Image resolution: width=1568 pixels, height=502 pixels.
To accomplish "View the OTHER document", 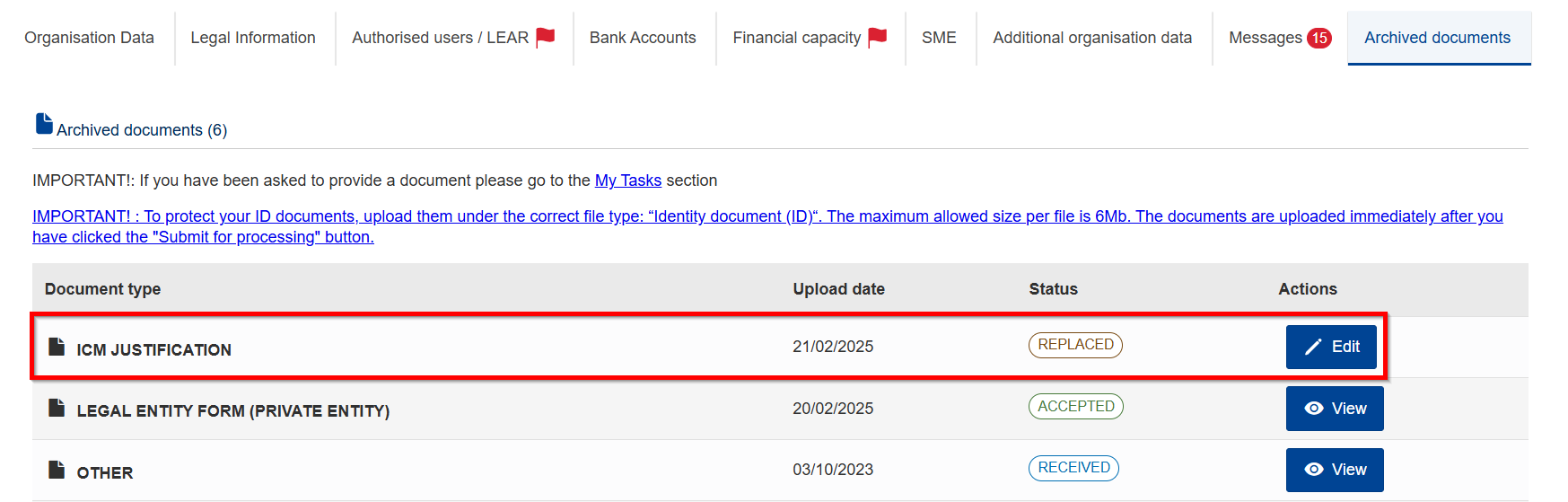I will coord(1335,470).
